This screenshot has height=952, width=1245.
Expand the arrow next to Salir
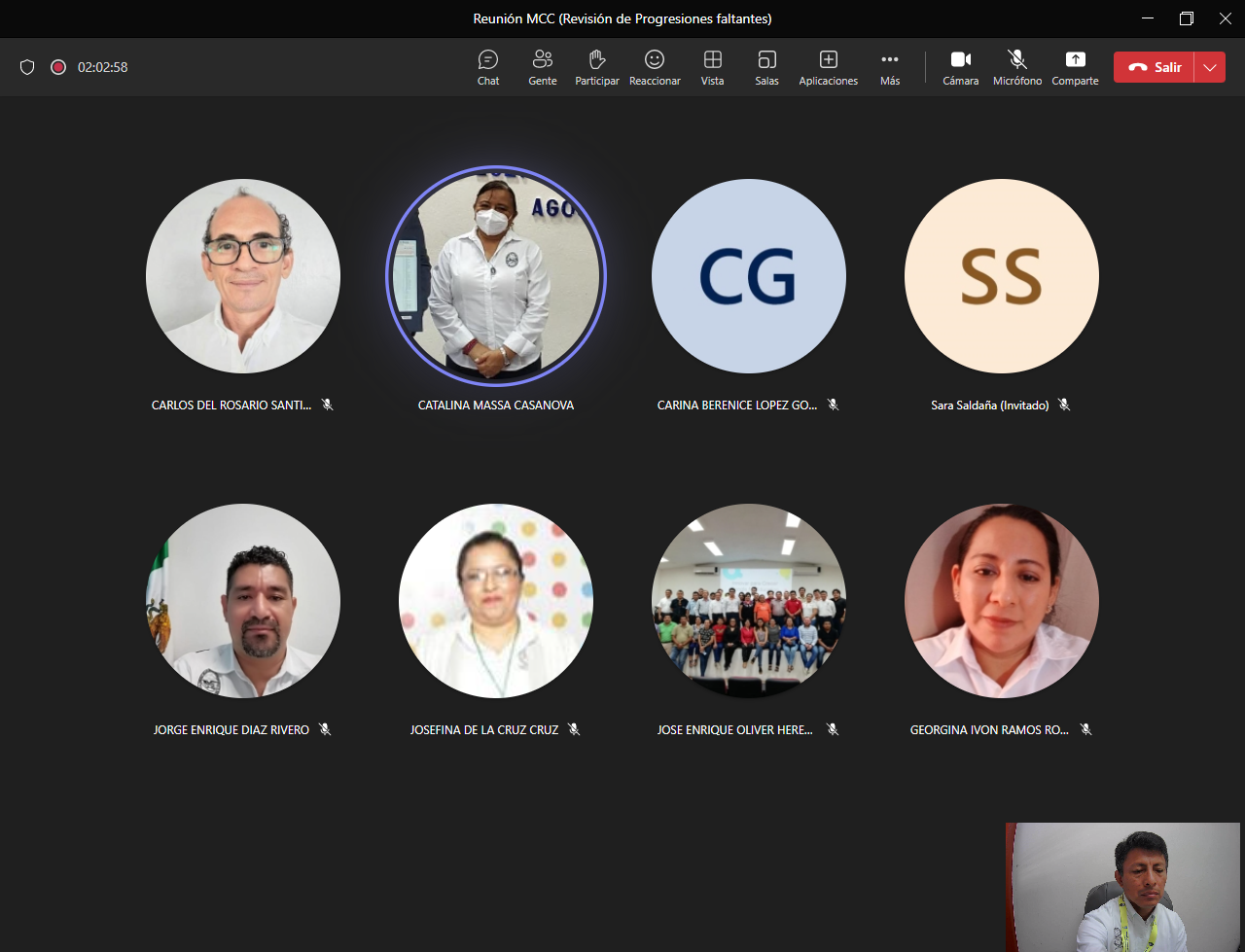pos(1210,67)
